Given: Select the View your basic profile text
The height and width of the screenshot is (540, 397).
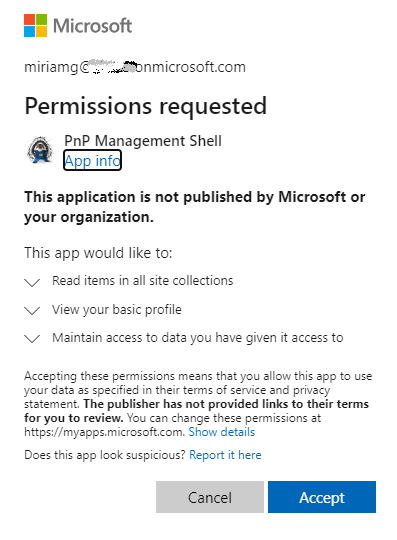Looking at the screenshot, I should pos(117,310).
